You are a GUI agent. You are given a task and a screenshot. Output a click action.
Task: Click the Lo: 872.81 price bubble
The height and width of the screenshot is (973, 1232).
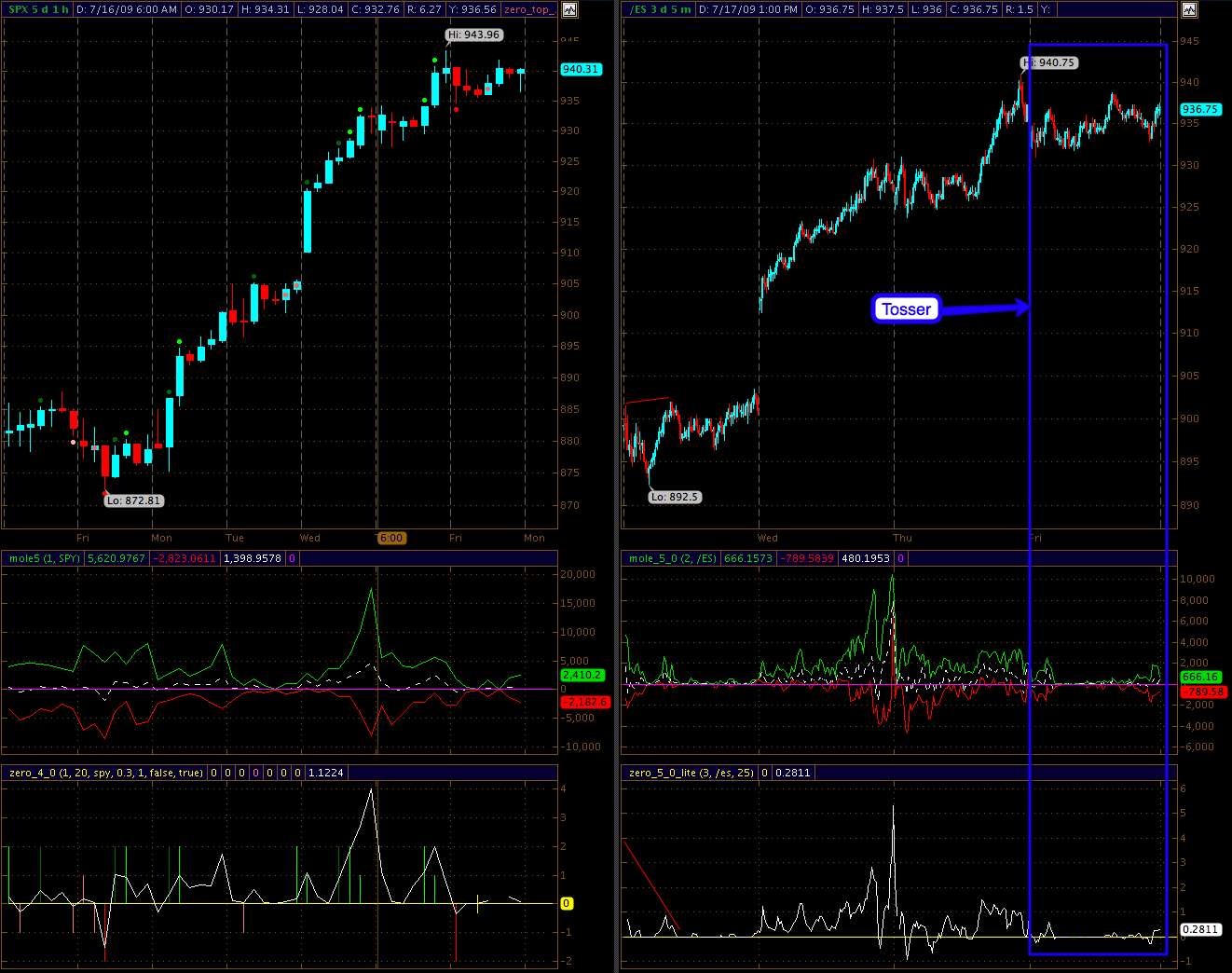click(x=133, y=500)
